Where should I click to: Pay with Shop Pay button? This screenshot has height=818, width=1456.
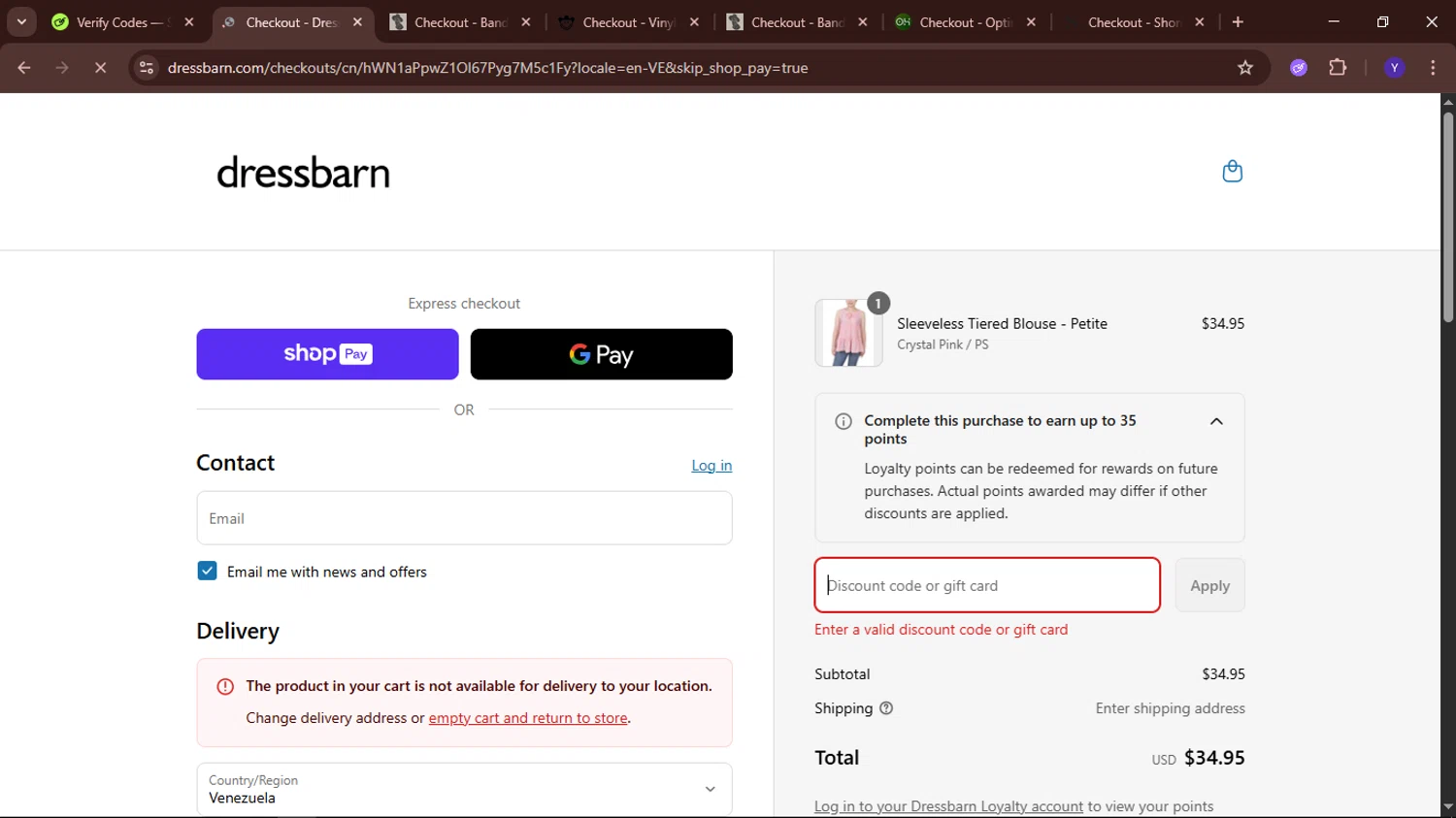(x=327, y=354)
